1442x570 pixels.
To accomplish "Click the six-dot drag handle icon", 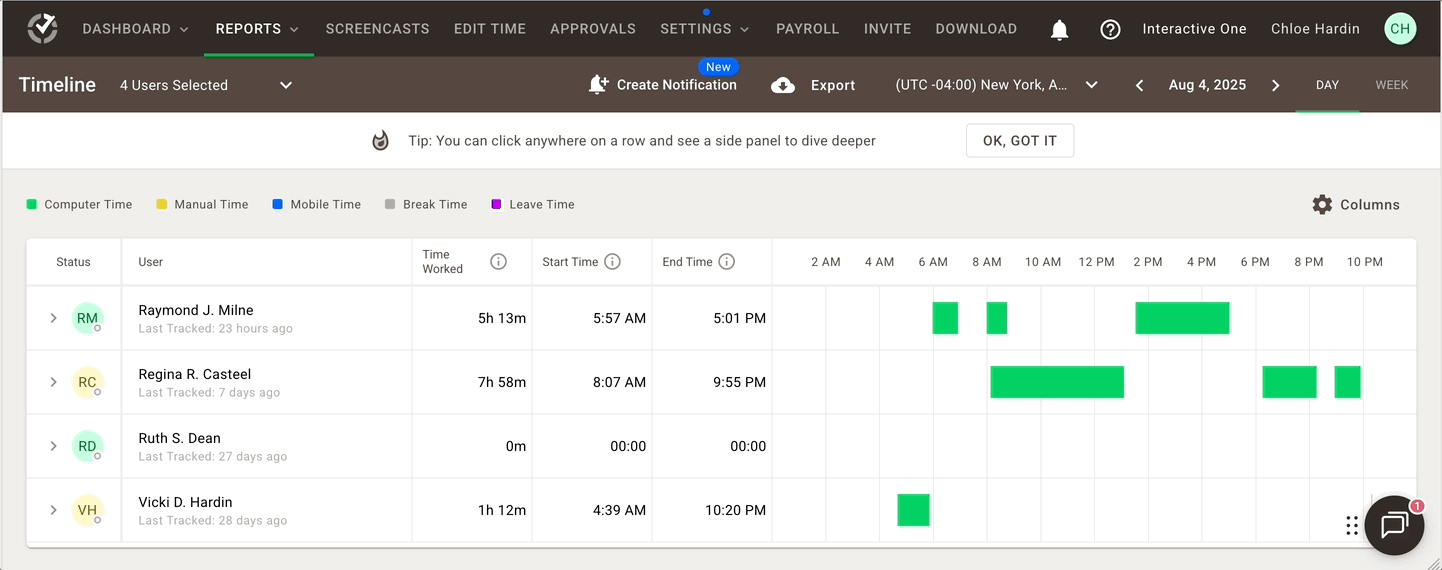I will [x=1352, y=525].
